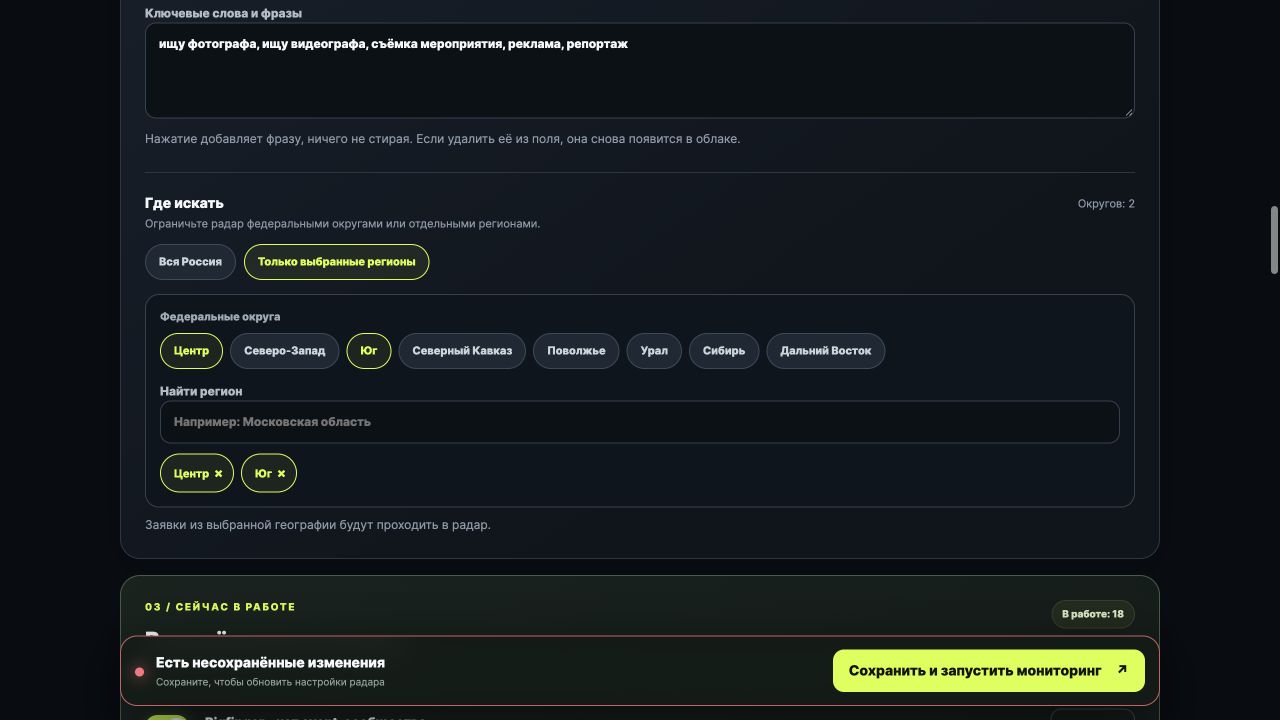Toggle Юг in the Федеральные округа row

pos(369,351)
